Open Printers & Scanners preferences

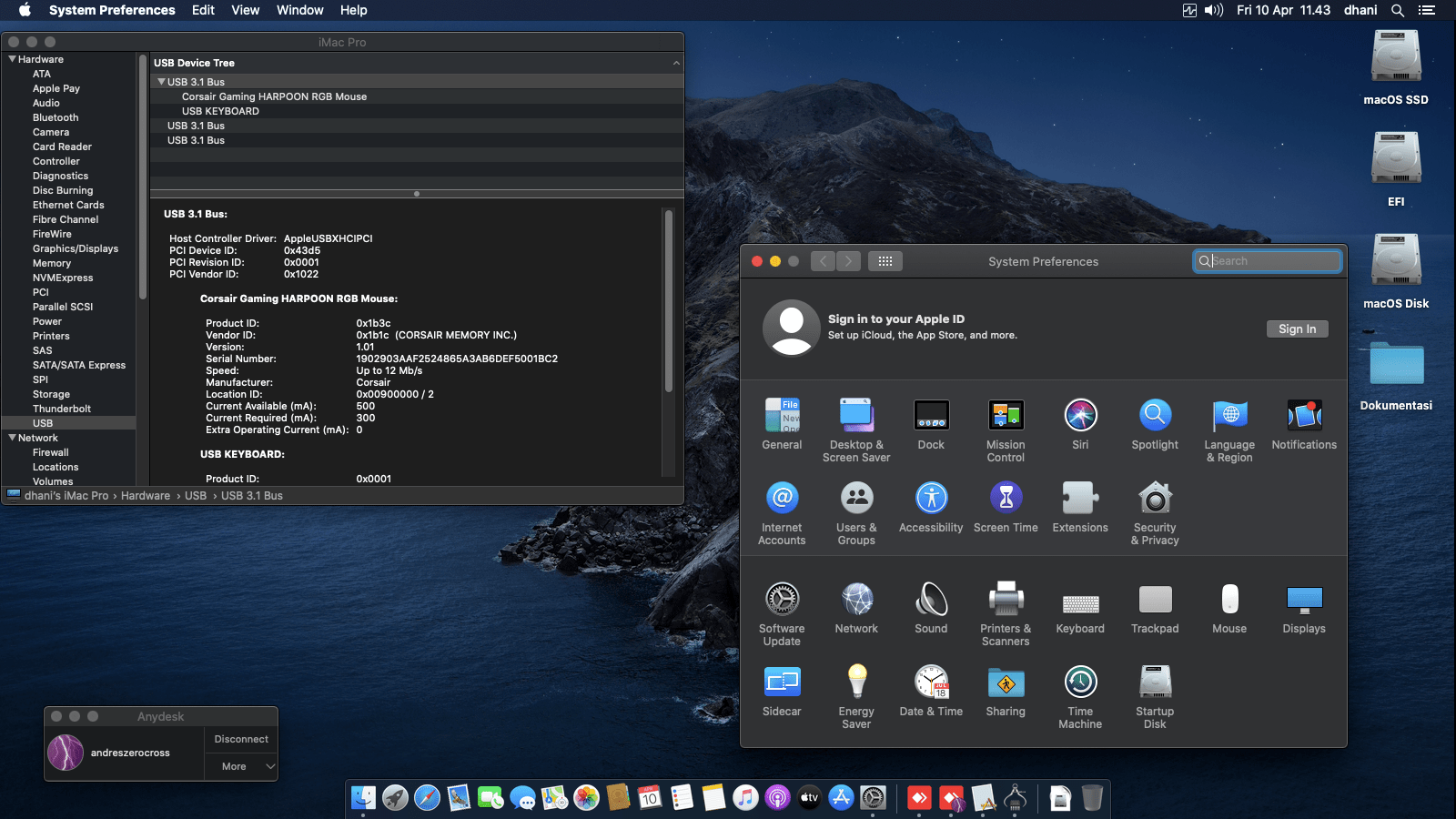pyautogui.click(x=1006, y=614)
